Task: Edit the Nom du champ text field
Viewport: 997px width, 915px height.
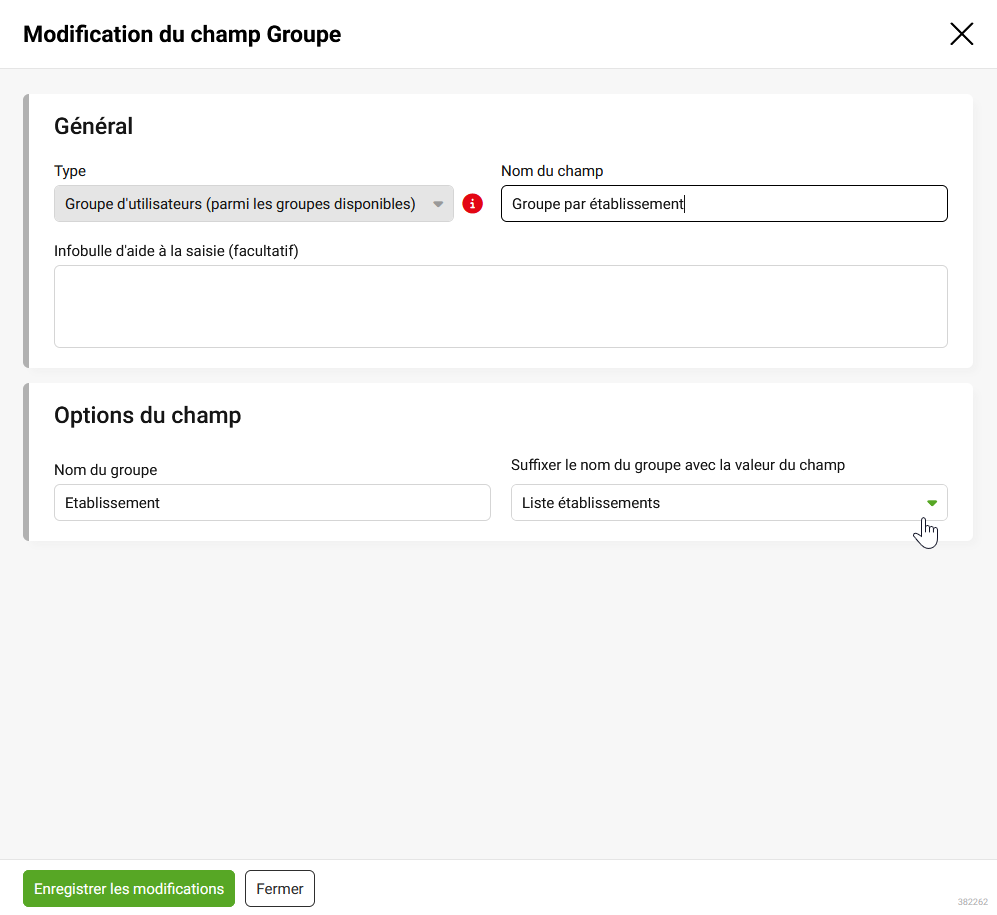Action: [724, 203]
